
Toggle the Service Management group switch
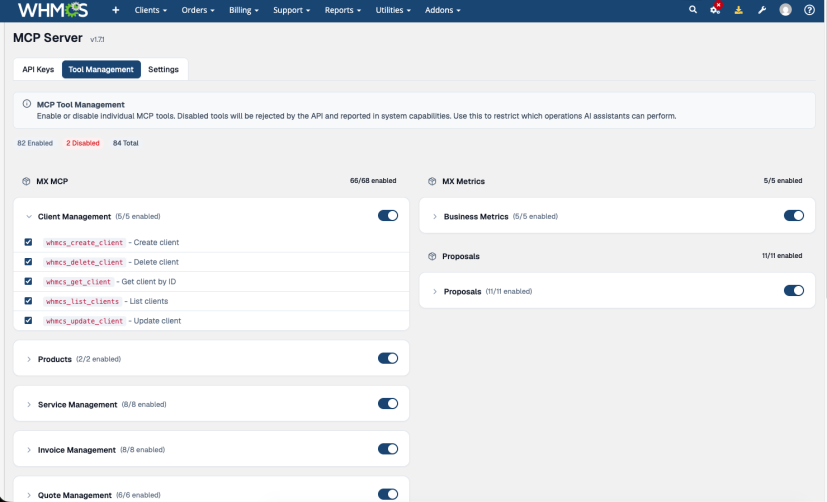pyautogui.click(x=388, y=404)
